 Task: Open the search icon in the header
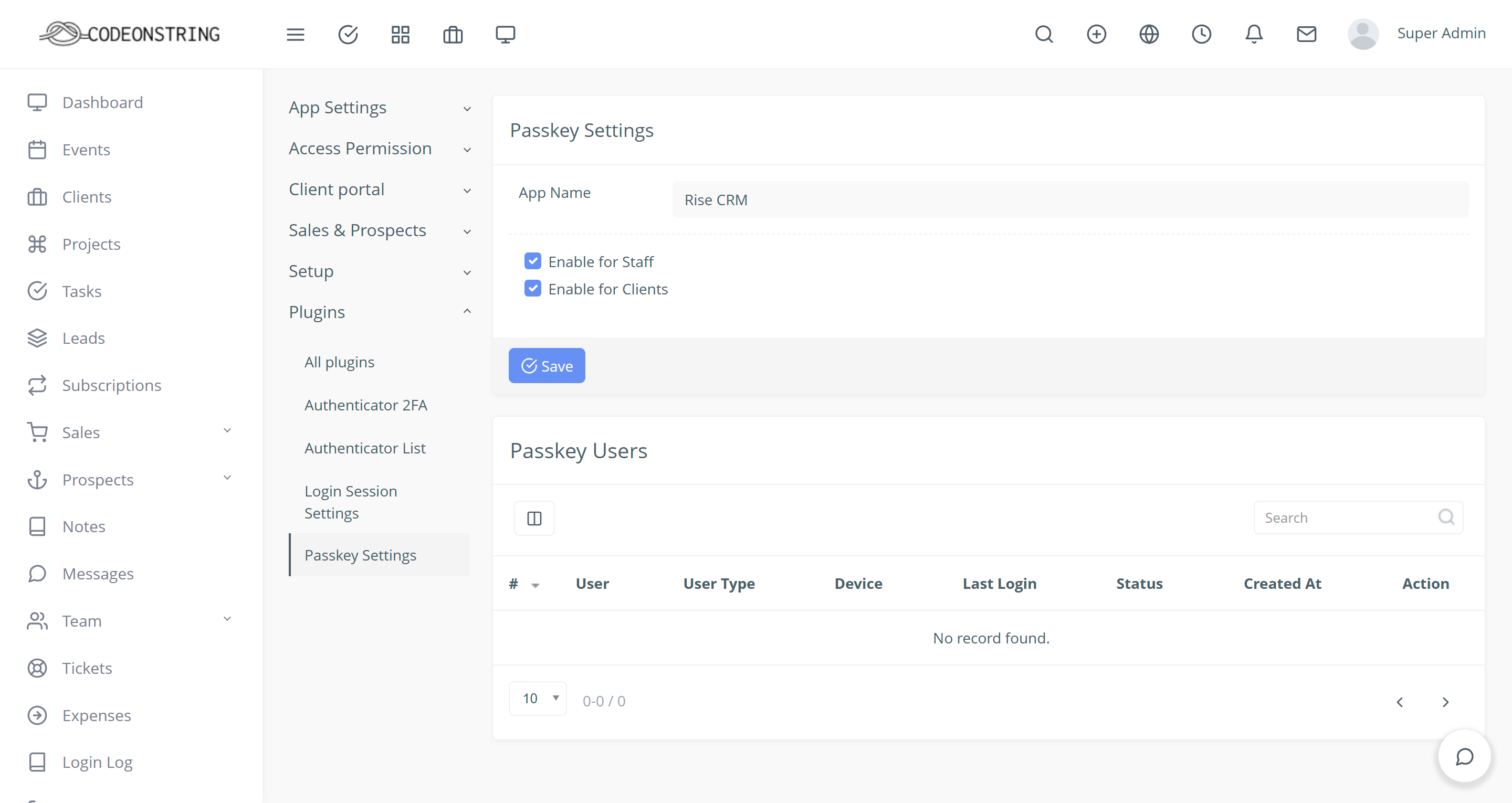pos(1044,35)
